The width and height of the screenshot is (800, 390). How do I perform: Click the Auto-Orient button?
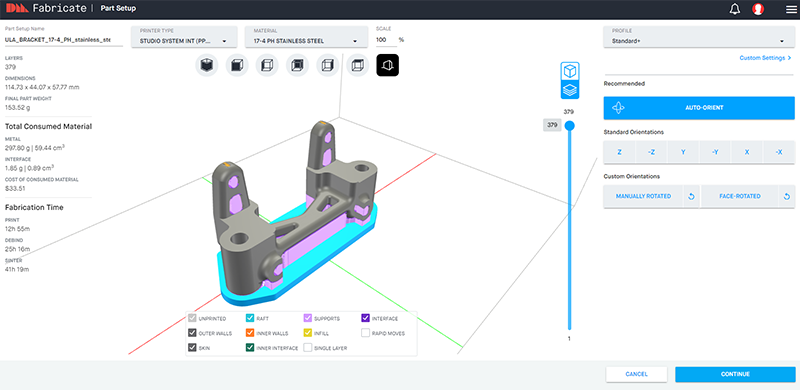point(699,108)
